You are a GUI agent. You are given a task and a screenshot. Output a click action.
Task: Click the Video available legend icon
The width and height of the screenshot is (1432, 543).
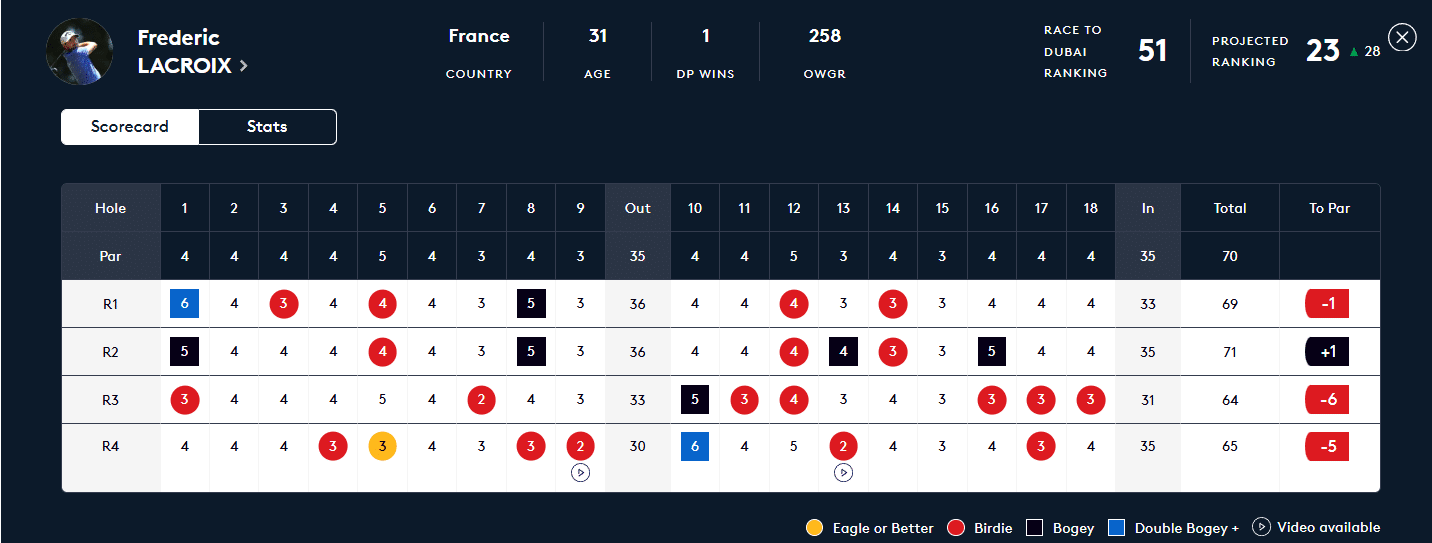(1261, 527)
